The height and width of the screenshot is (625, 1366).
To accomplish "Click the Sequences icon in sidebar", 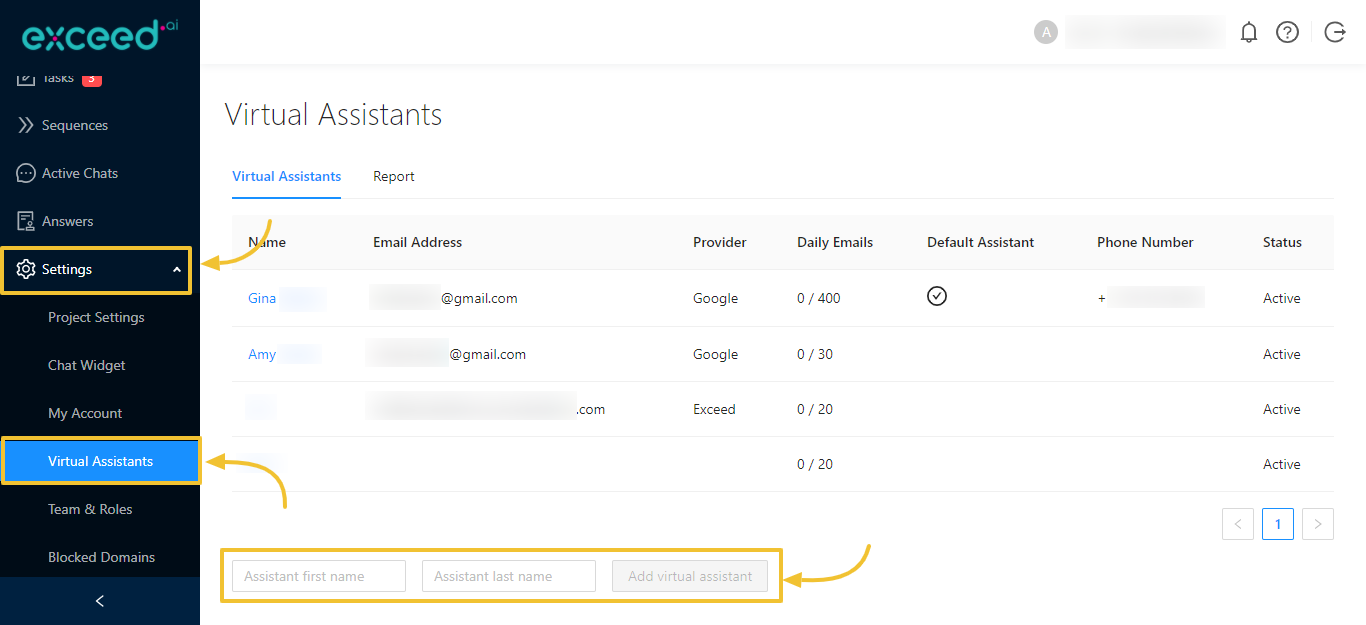I will coord(26,125).
